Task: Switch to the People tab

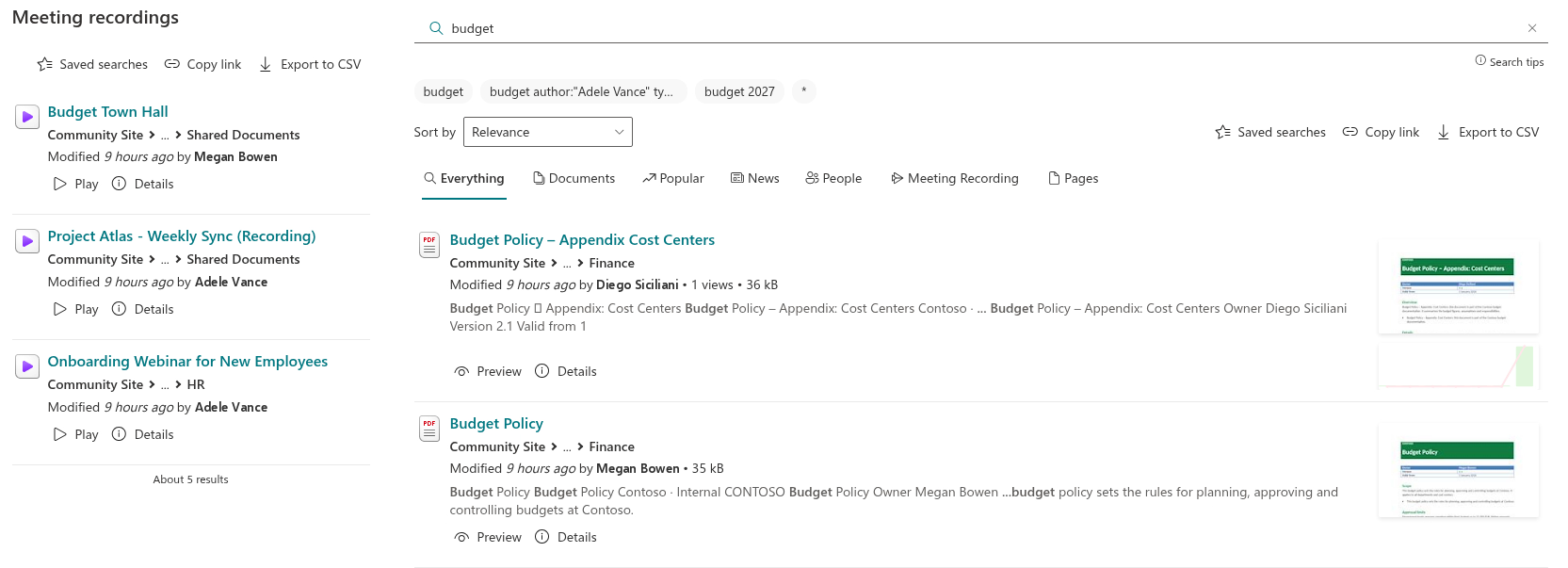Action: click(x=833, y=178)
